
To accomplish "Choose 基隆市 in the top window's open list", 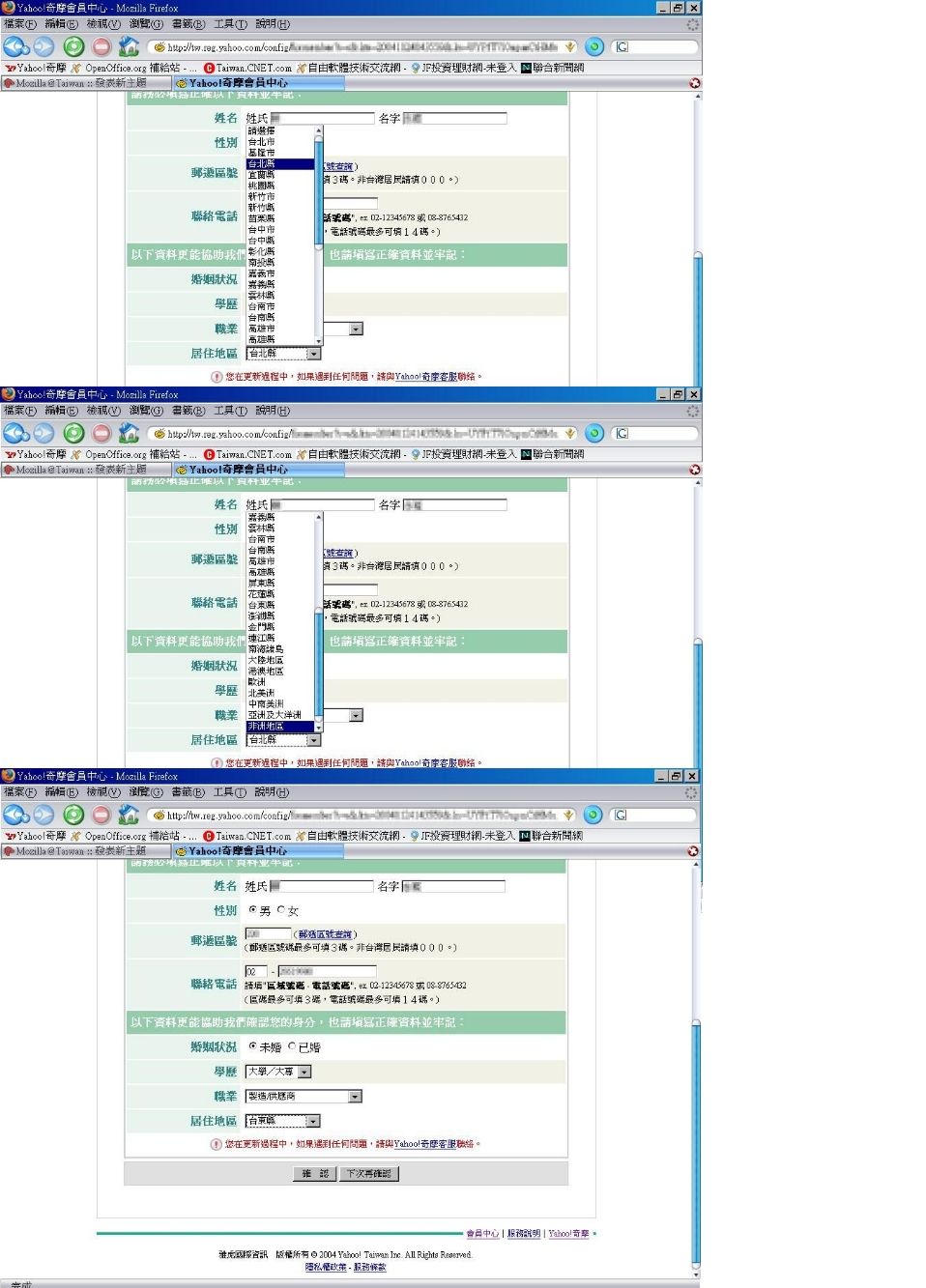I will [x=279, y=153].
